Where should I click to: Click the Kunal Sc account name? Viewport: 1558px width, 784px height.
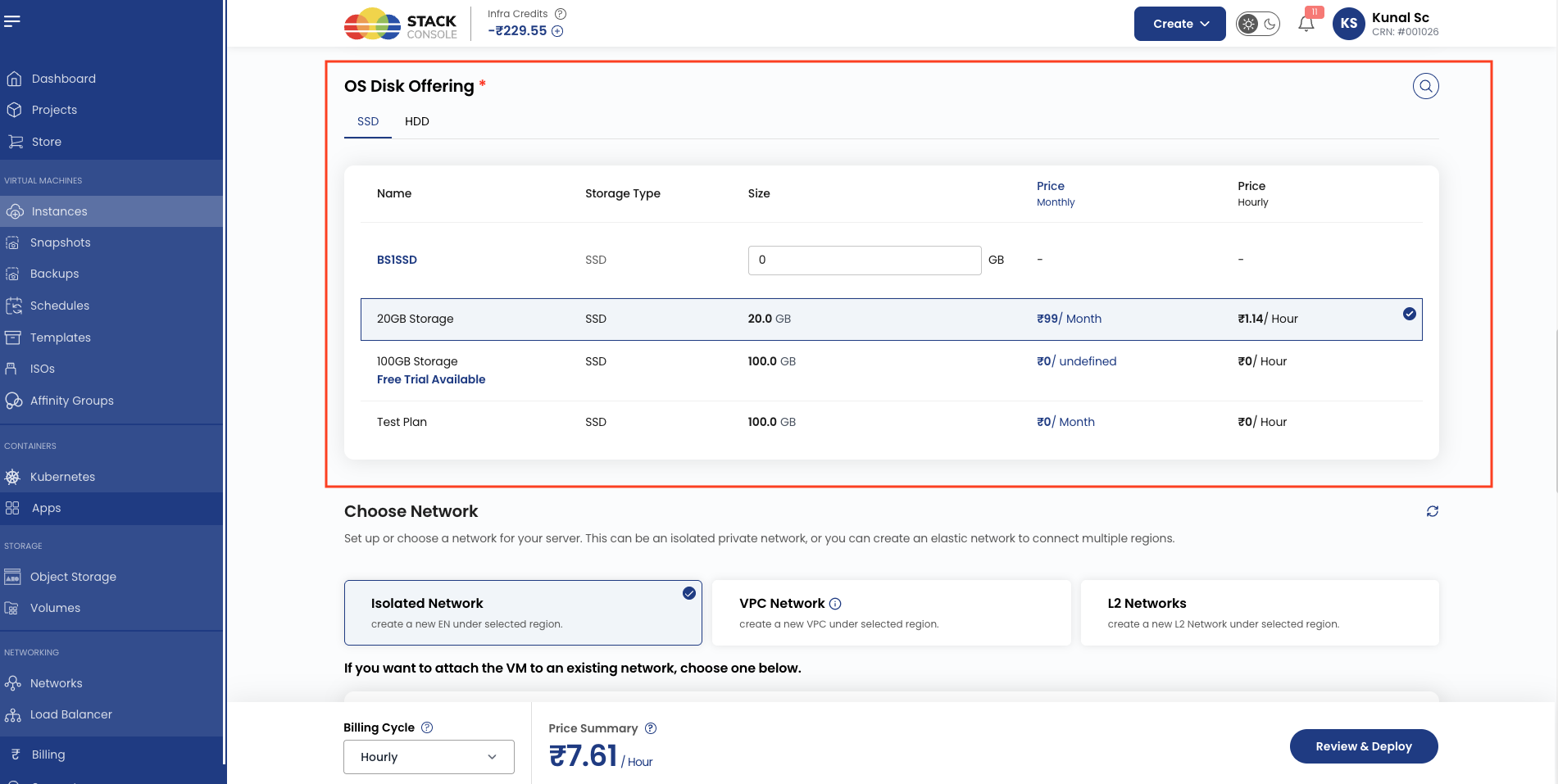[1400, 17]
